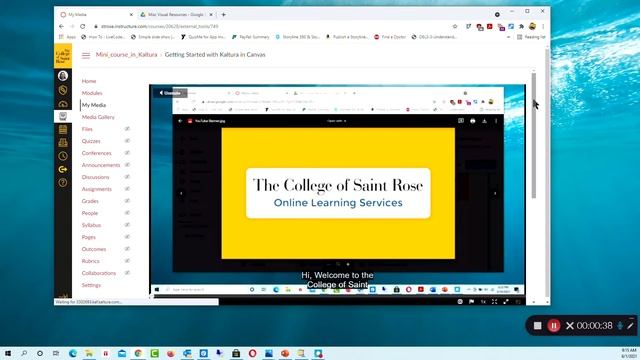Open Windows taskbar search magnifier
The image size is (640, 360).
coord(24,353)
